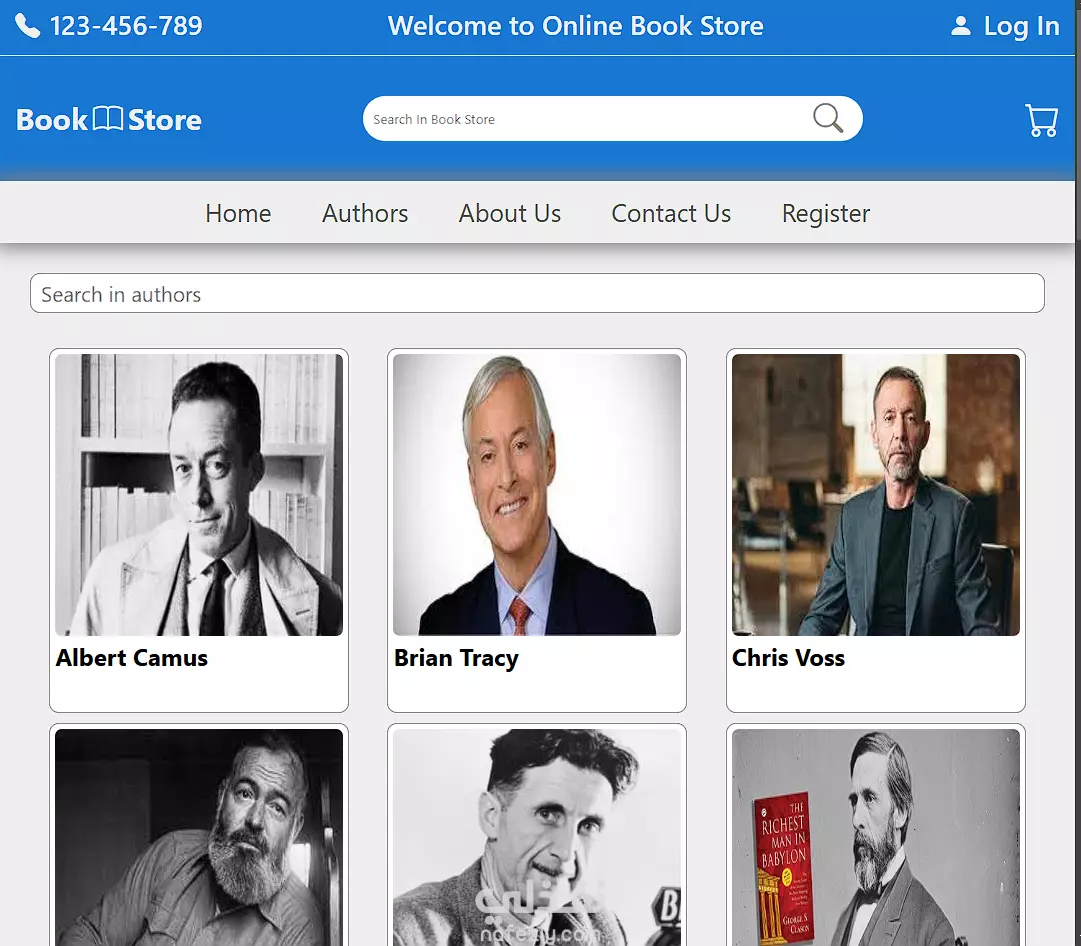Viewport: 1081px width, 946px height.
Task: Click the phone icon in the top bar
Action: tap(28, 26)
